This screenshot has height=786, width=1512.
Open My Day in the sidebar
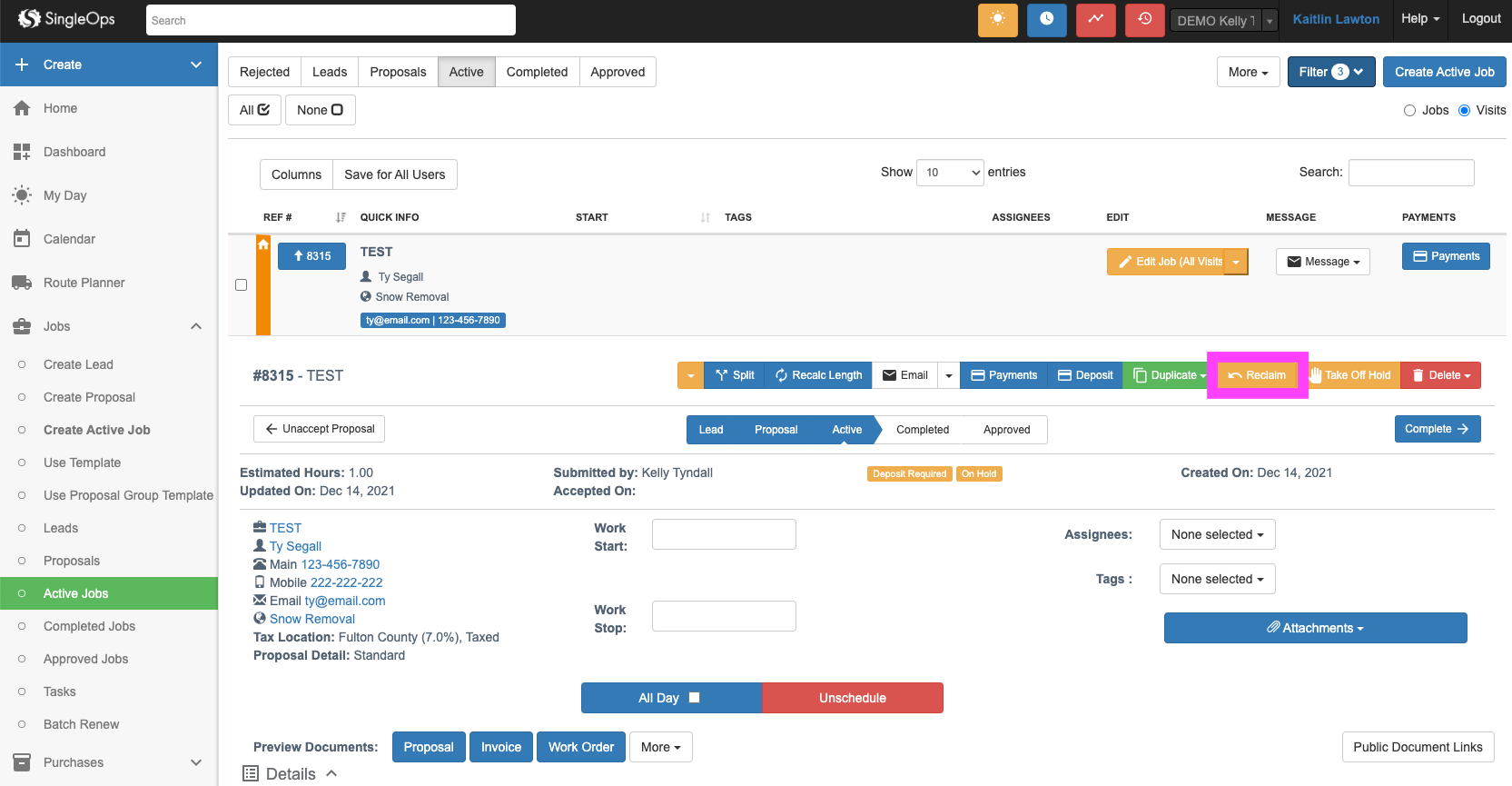64,195
